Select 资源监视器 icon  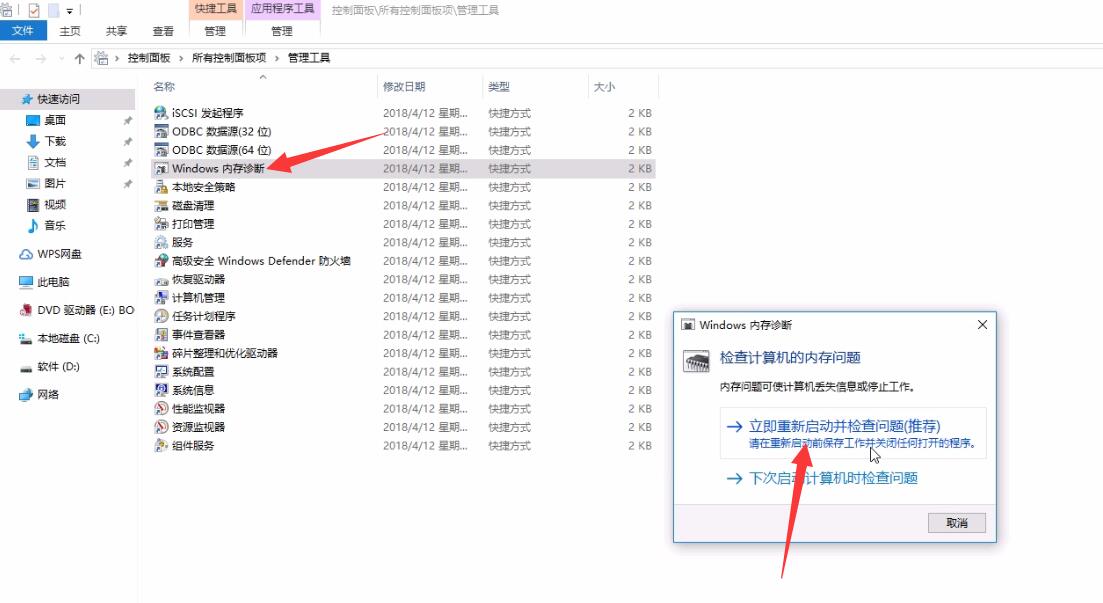[x=161, y=427]
